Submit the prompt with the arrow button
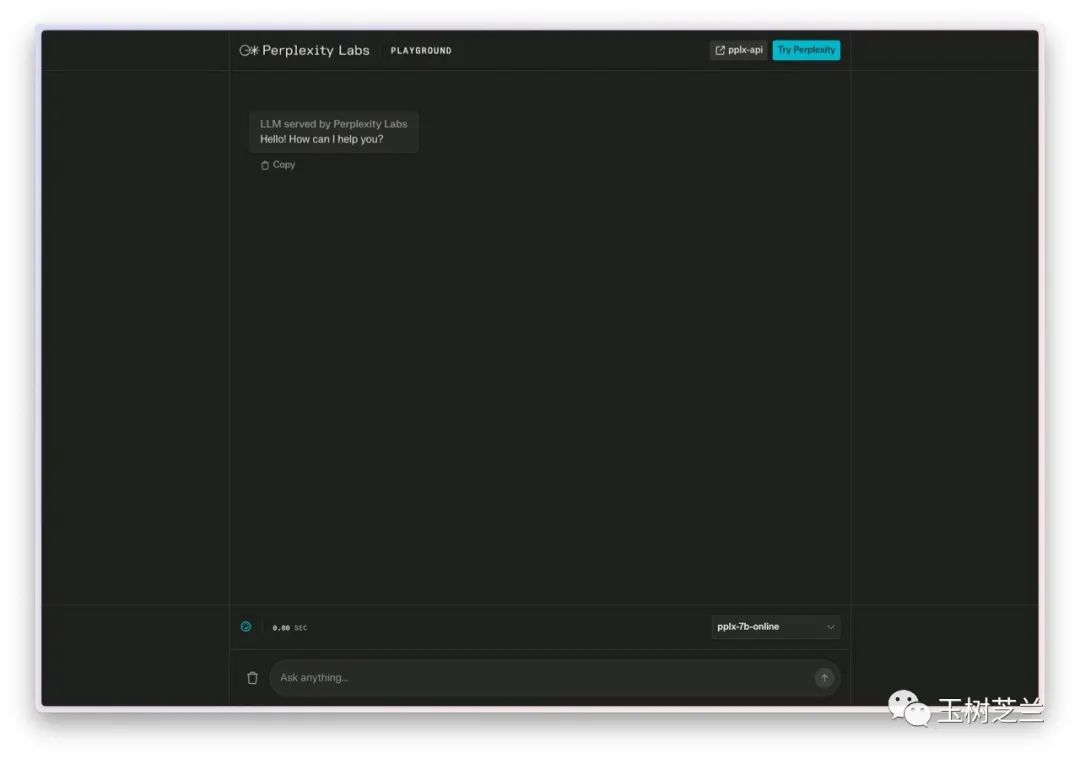Viewport: 1080px width, 759px height. pyautogui.click(x=824, y=678)
